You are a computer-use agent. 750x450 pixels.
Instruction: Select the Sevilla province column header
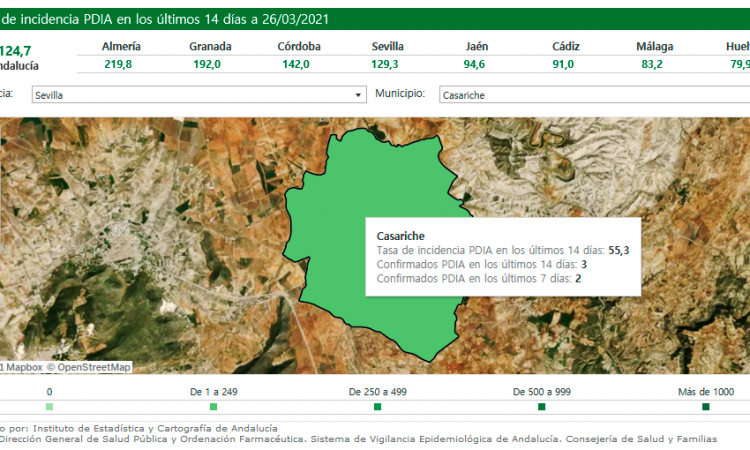click(x=387, y=47)
